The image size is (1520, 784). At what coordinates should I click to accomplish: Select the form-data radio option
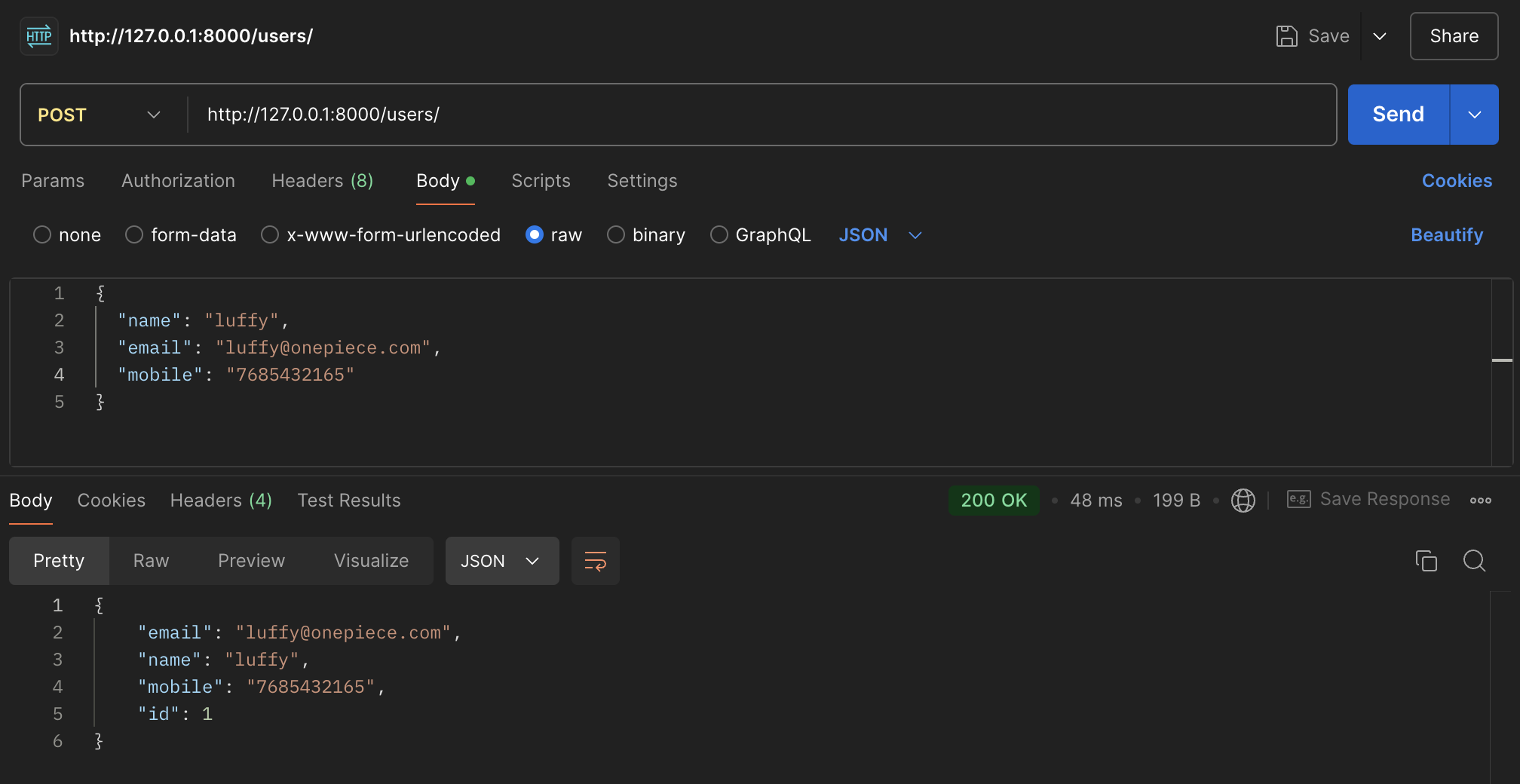point(134,235)
